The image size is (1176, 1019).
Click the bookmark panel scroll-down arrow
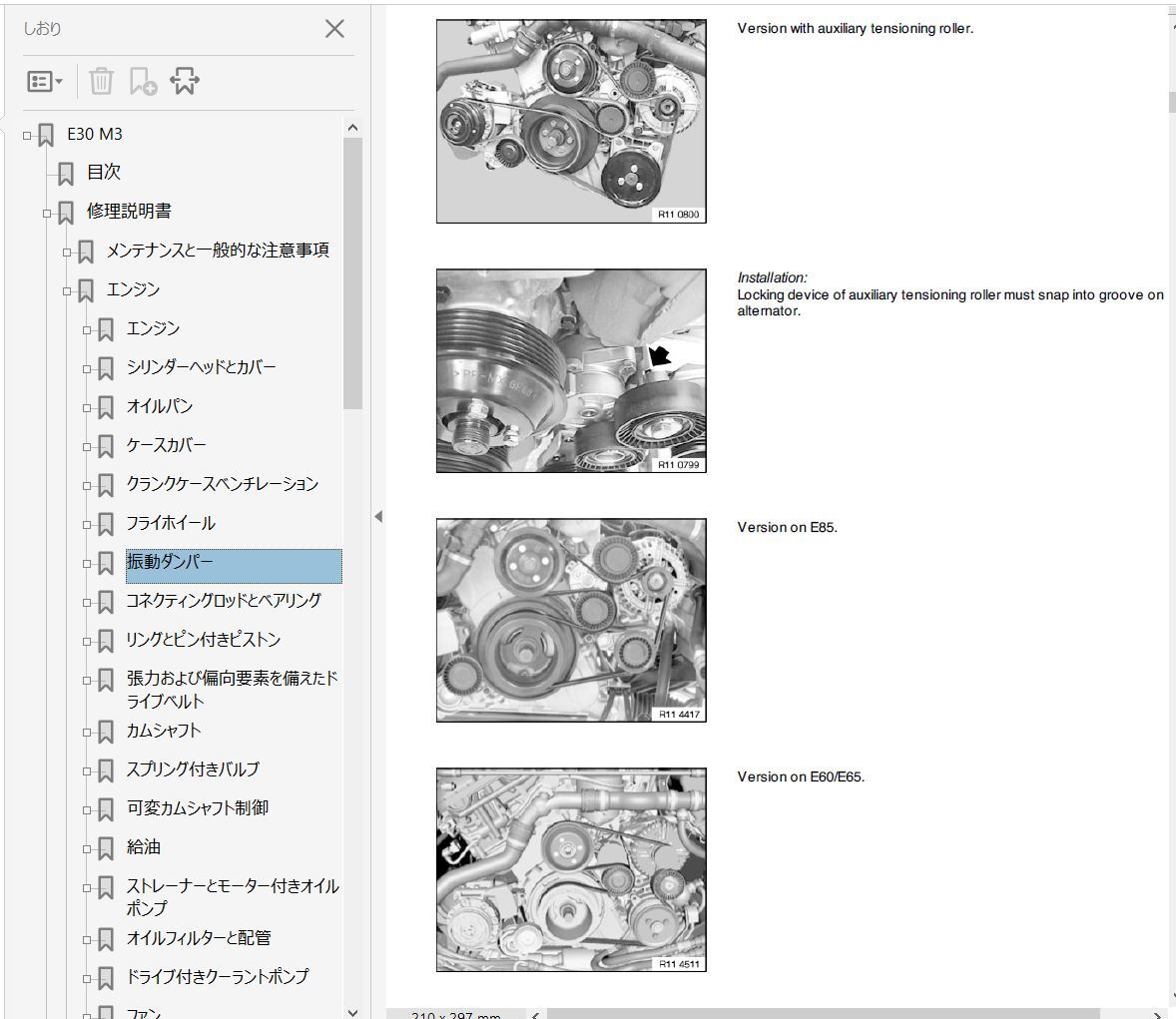[x=353, y=1011]
